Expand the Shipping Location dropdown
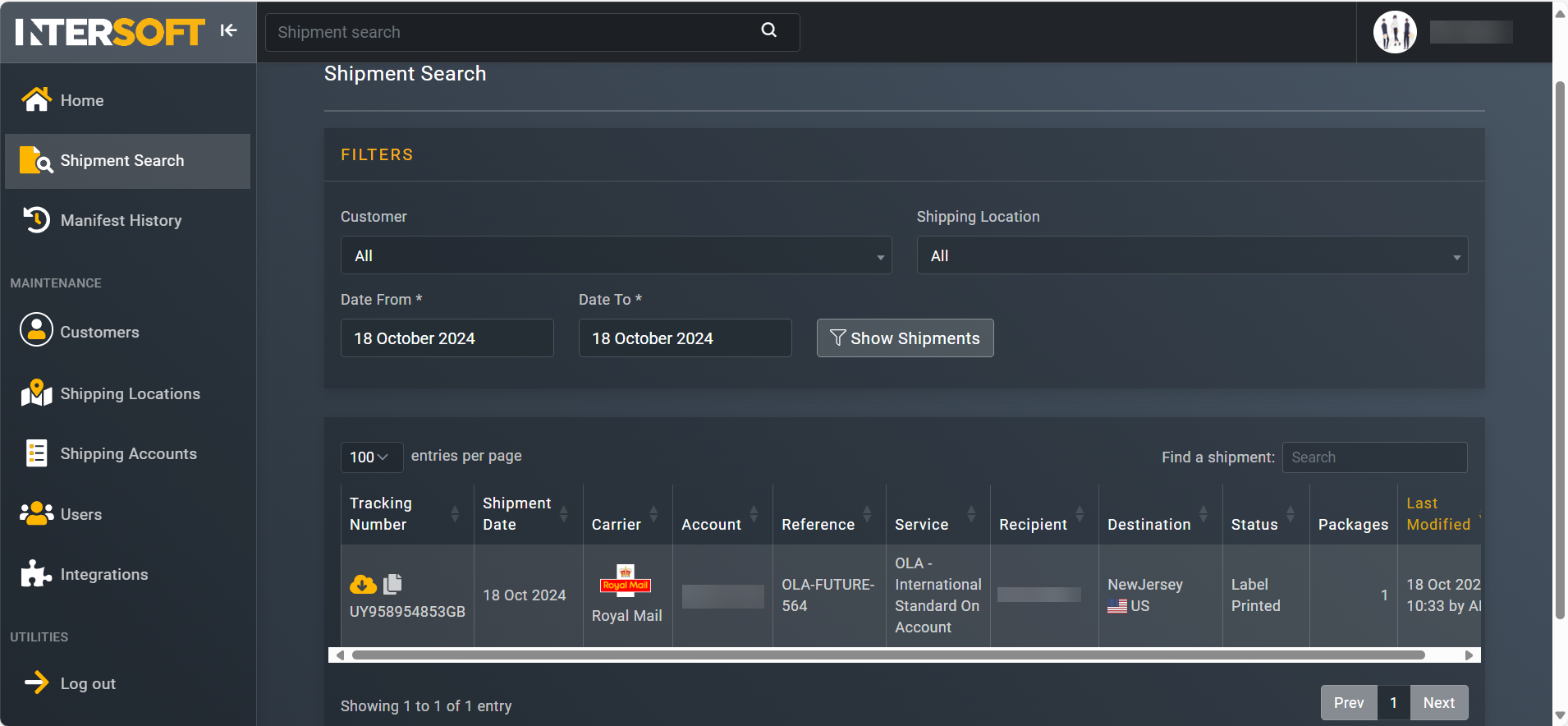1568x726 pixels. [x=1192, y=255]
